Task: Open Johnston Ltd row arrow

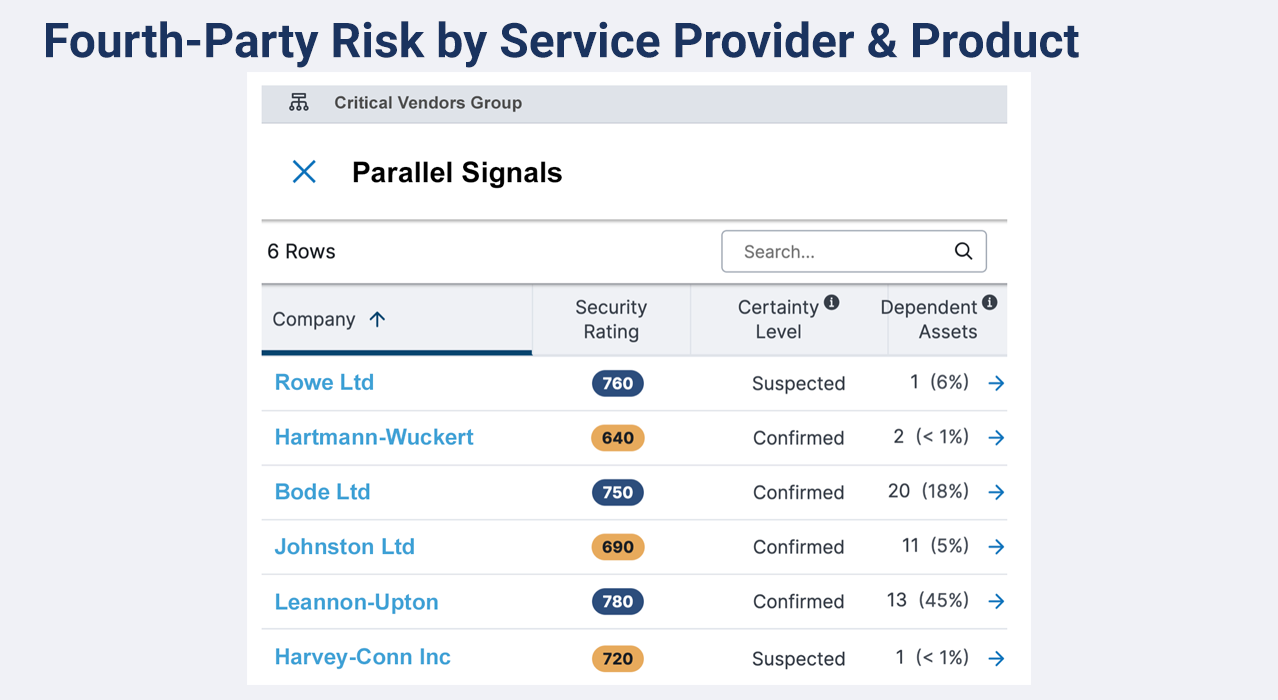Action: pos(995,547)
